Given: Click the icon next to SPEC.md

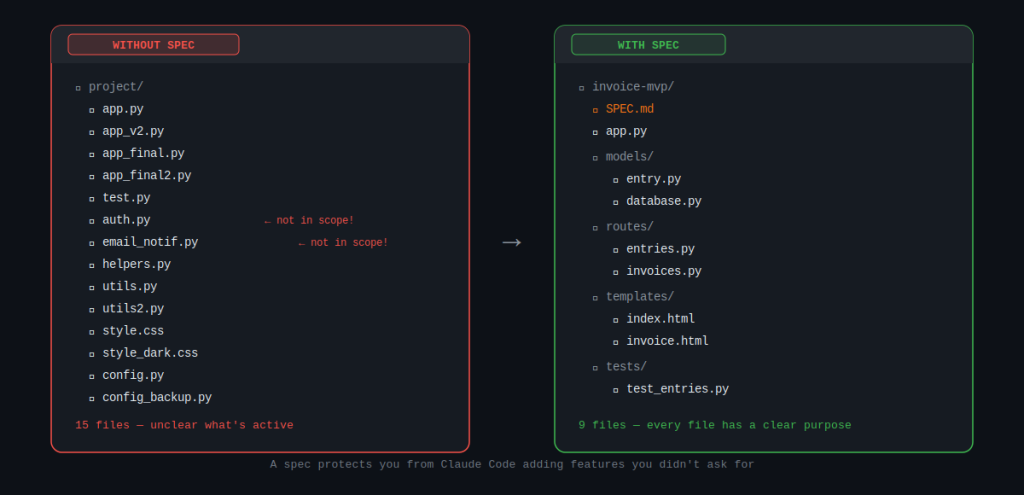Looking at the screenshot, I should tap(595, 109).
